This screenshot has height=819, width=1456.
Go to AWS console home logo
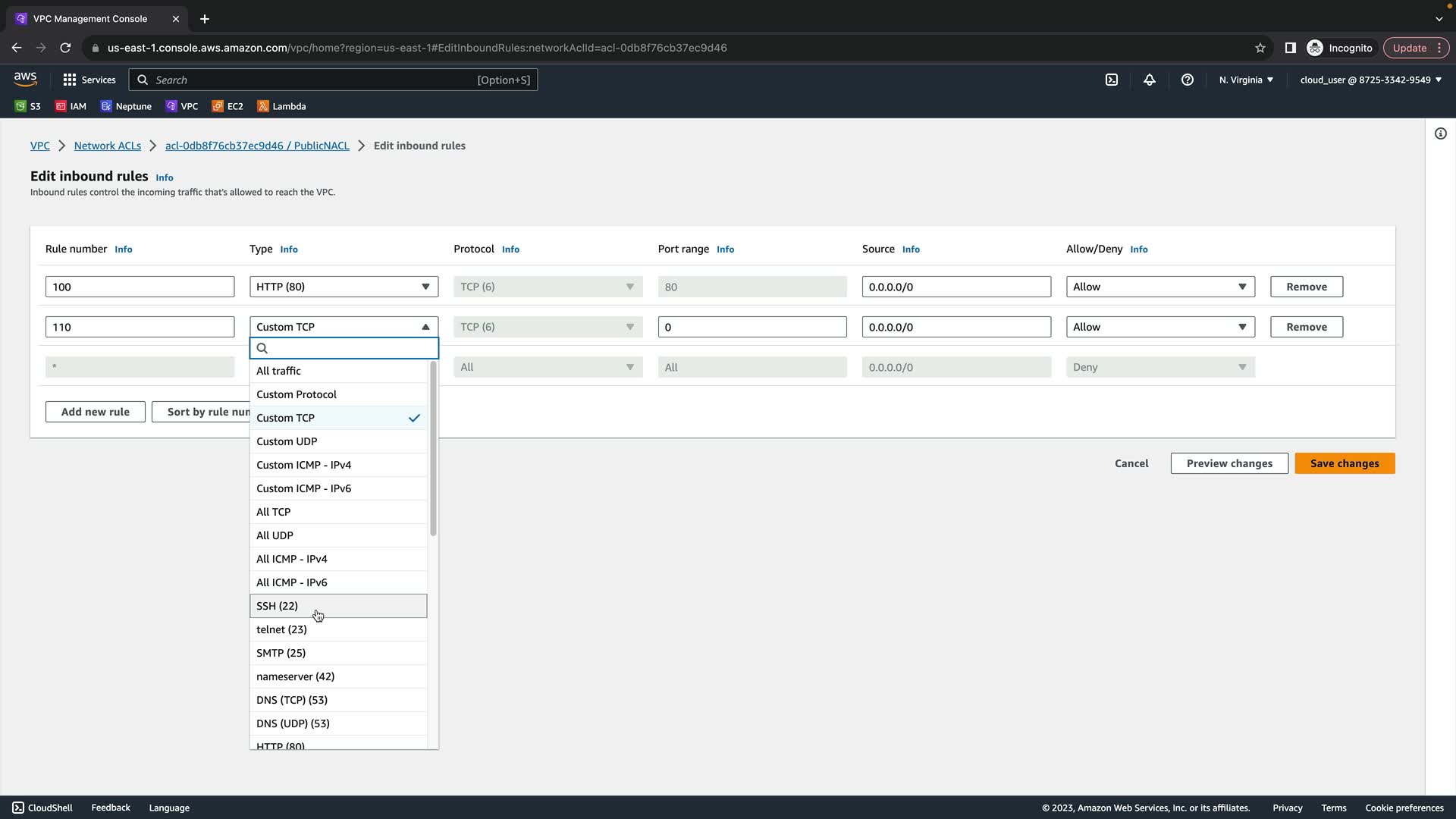25,79
